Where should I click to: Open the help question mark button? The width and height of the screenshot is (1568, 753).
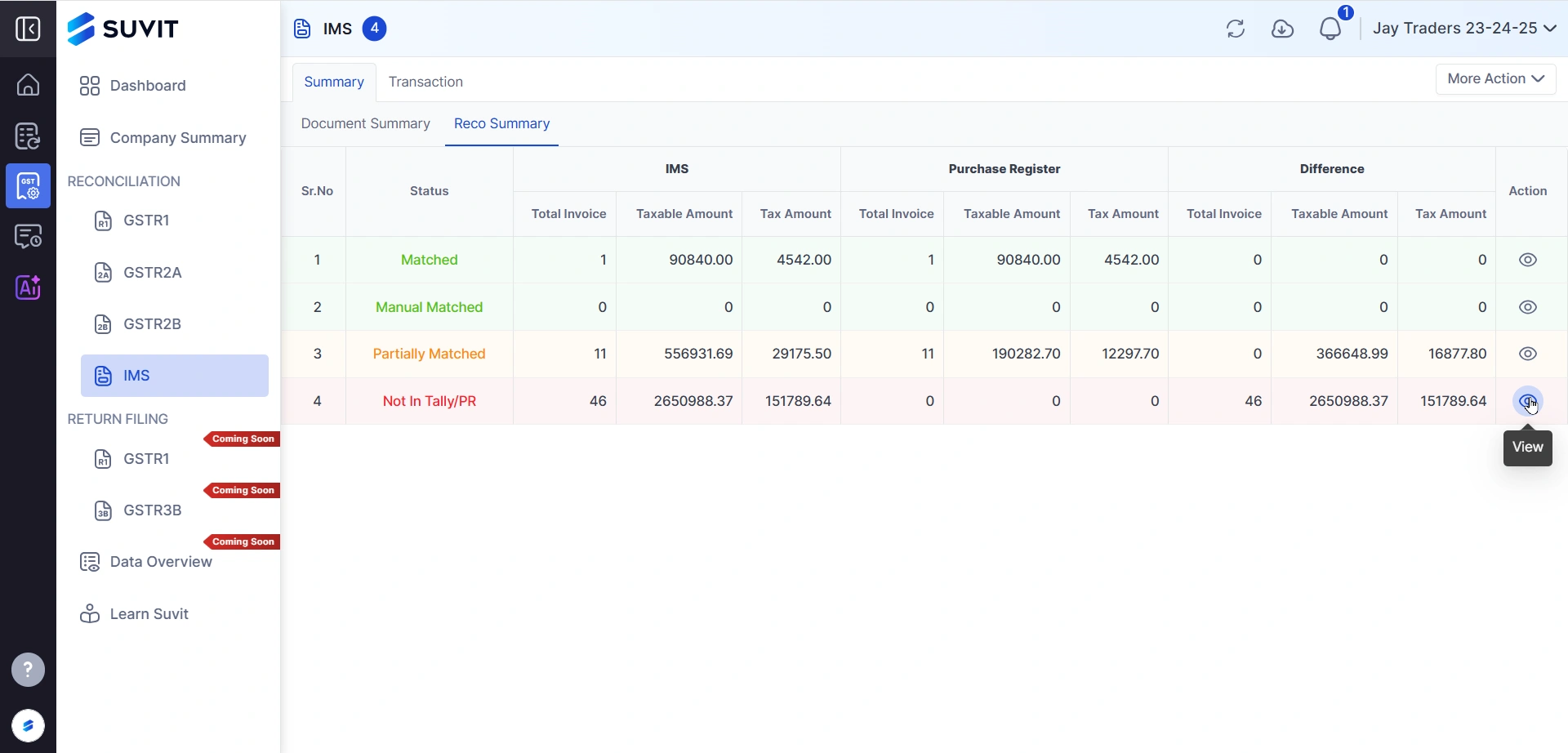coord(28,670)
